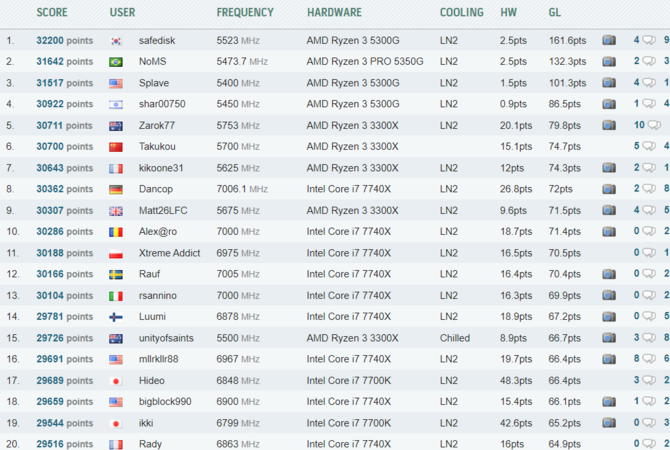Click the camera icon in NoMS's row
Image resolution: width=670 pixels, height=450 pixels.
(609, 62)
